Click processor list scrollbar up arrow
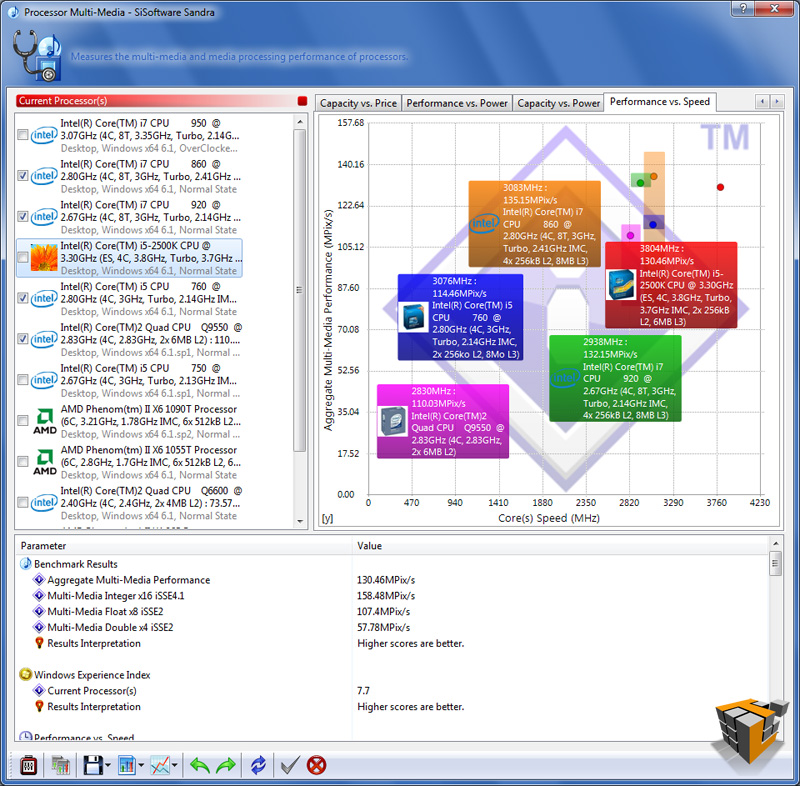This screenshot has height=786, width=800. (x=300, y=122)
